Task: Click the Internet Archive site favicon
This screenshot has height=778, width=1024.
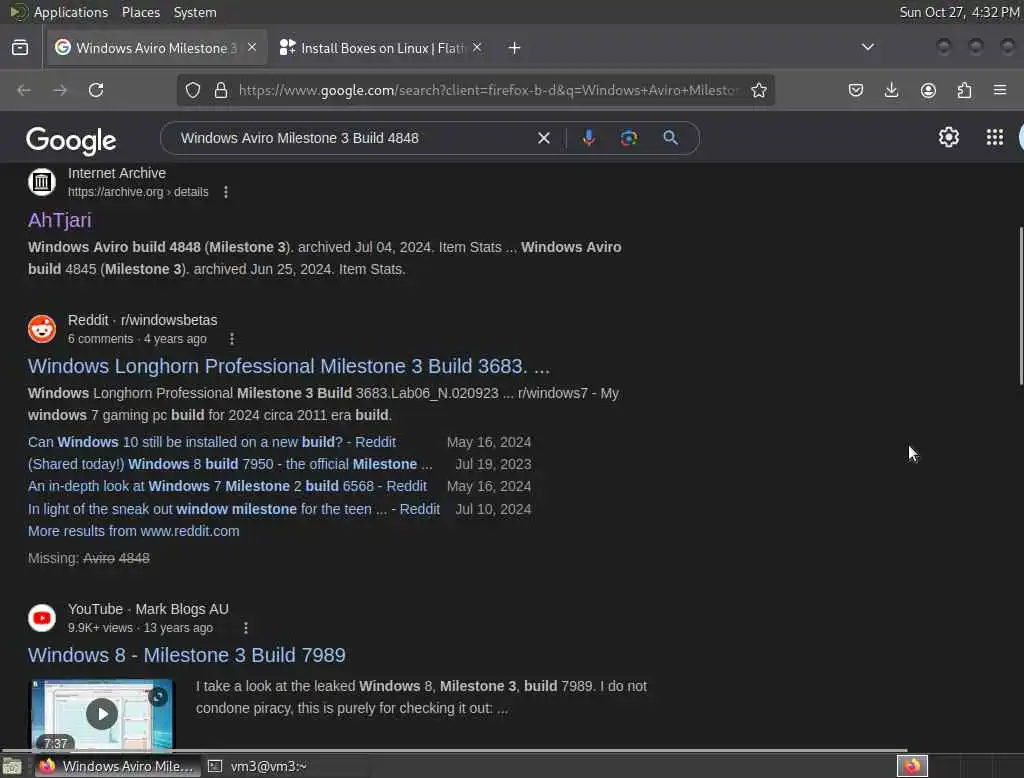Action: 42,182
